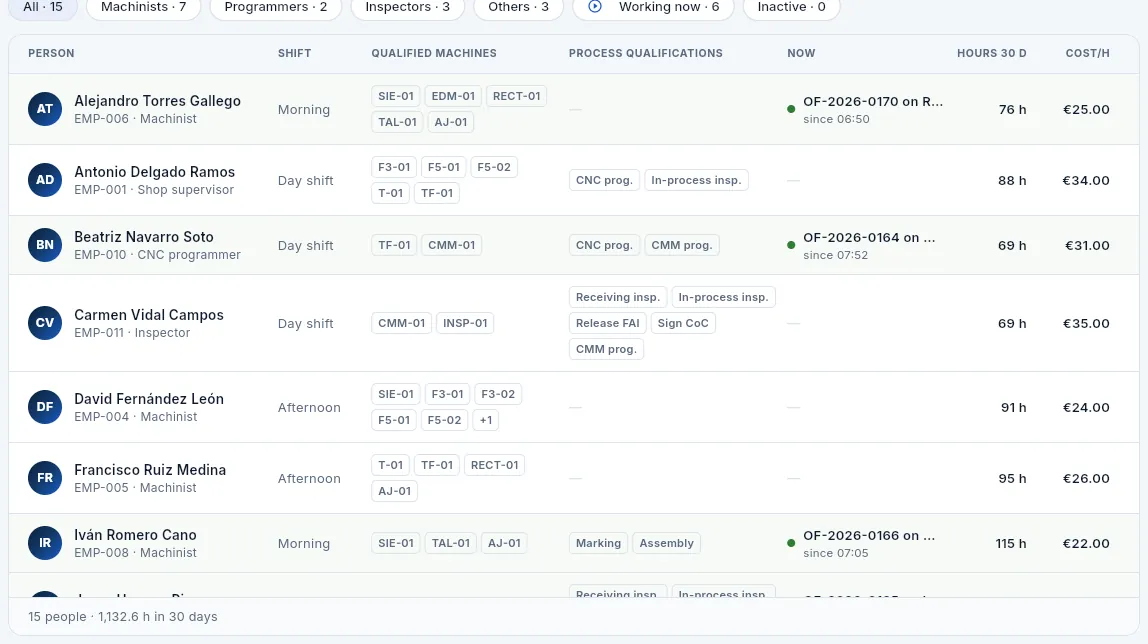Click name Francisco Ruiz Medina

coord(150,471)
